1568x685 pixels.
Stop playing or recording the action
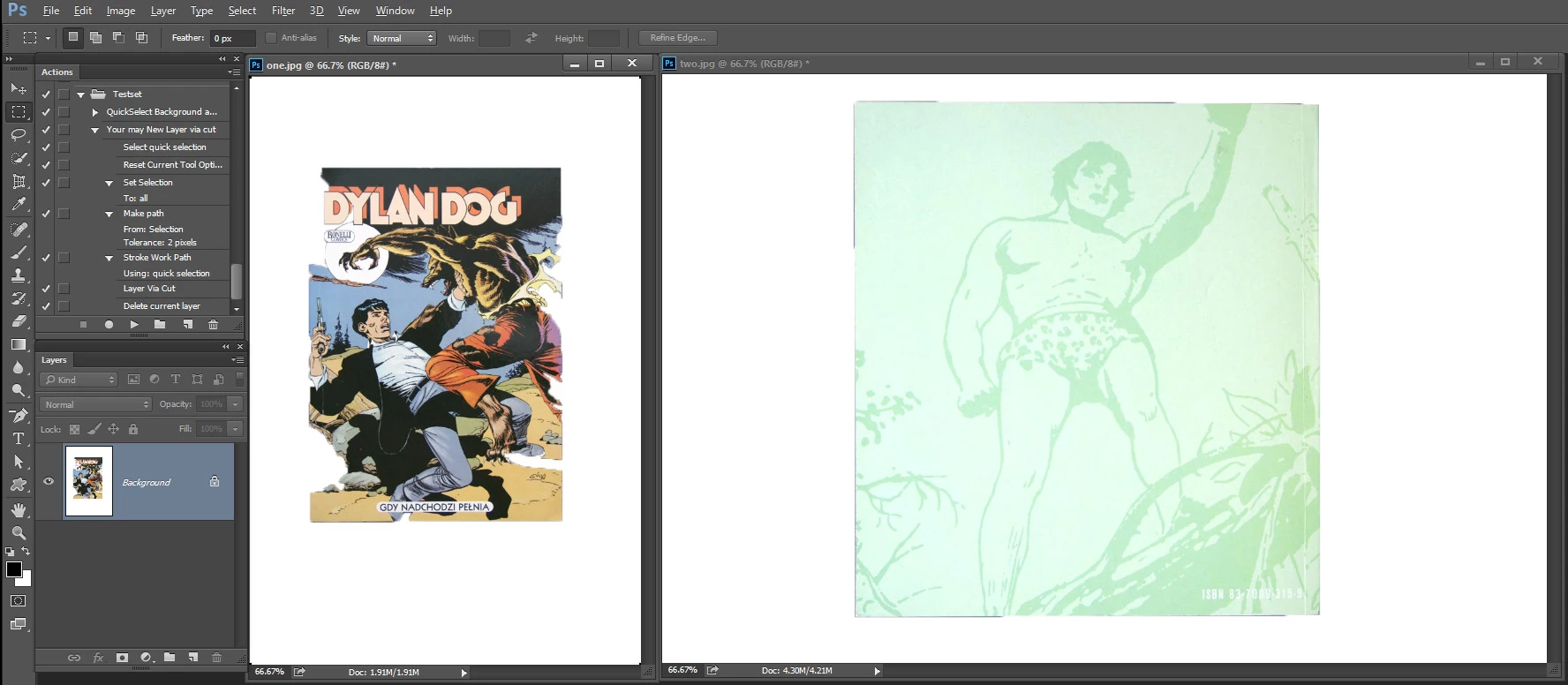coord(84,324)
